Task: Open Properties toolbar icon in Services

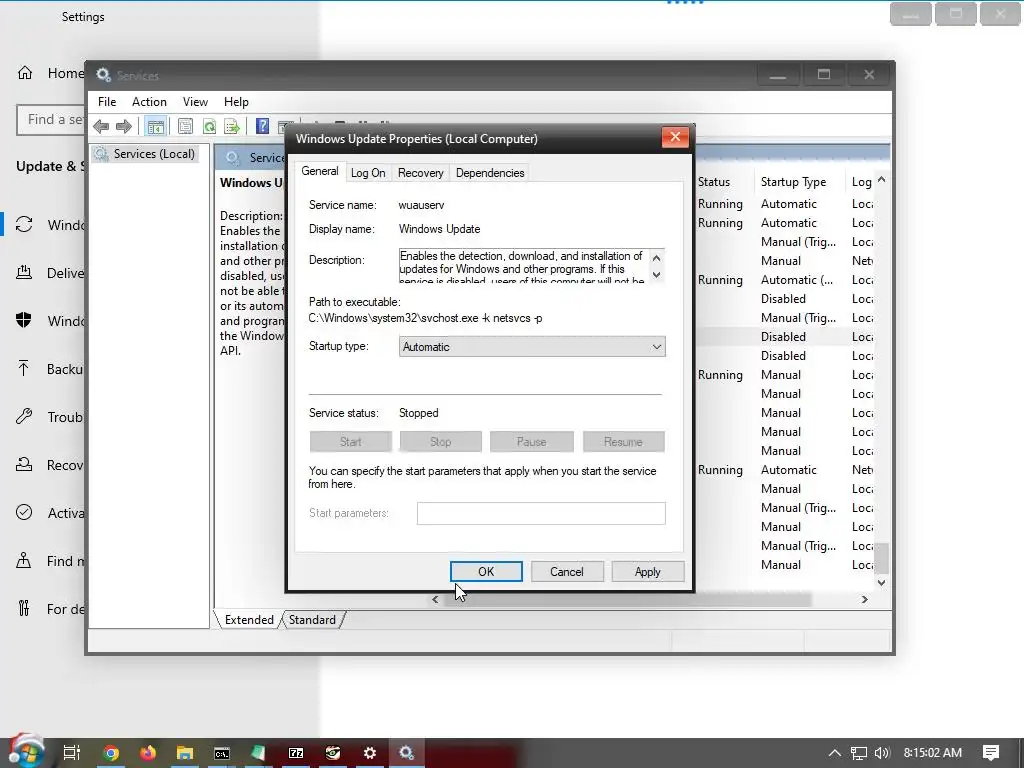Action: coord(185,126)
